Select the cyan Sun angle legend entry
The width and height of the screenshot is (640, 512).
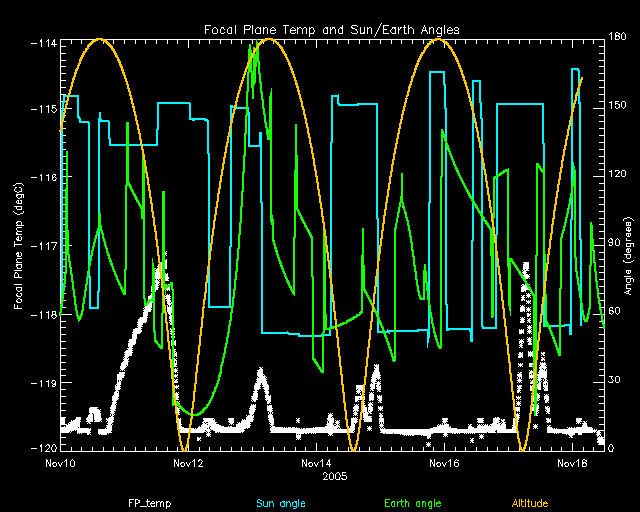tap(279, 503)
